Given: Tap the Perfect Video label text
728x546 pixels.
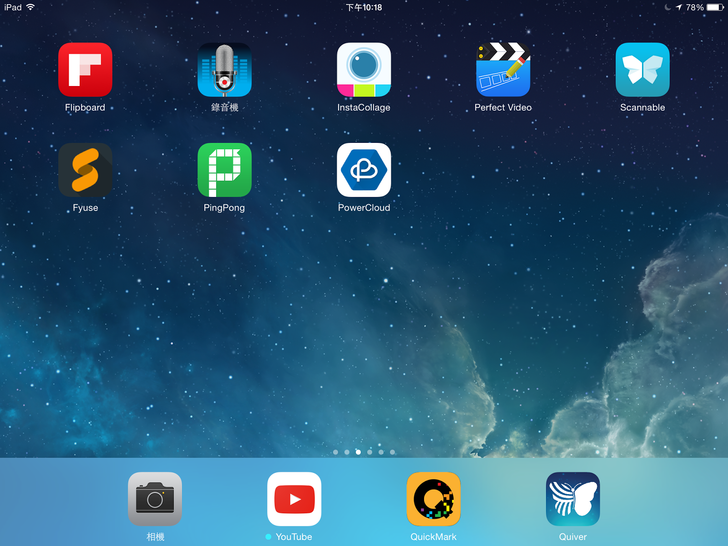Looking at the screenshot, I should coord(503,108).
